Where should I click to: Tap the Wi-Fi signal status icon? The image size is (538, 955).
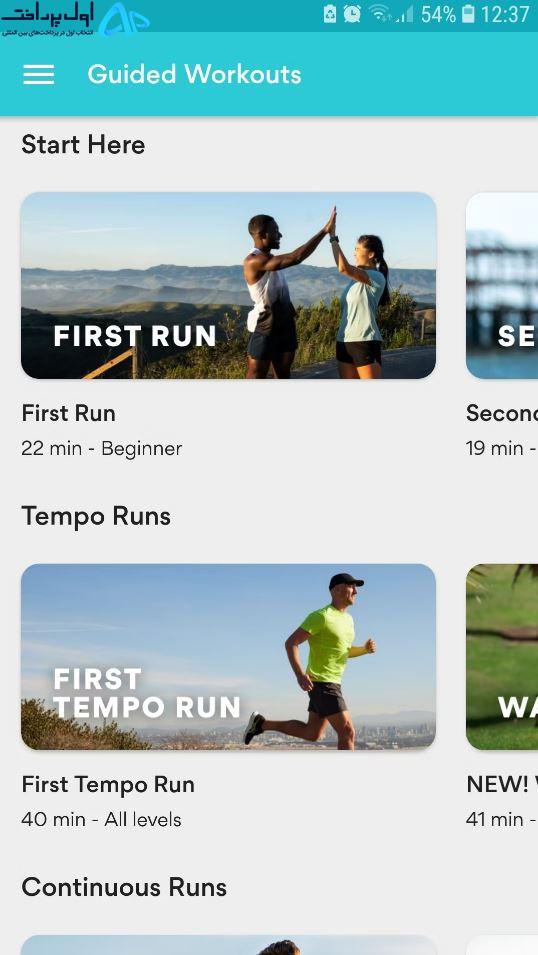380,13
